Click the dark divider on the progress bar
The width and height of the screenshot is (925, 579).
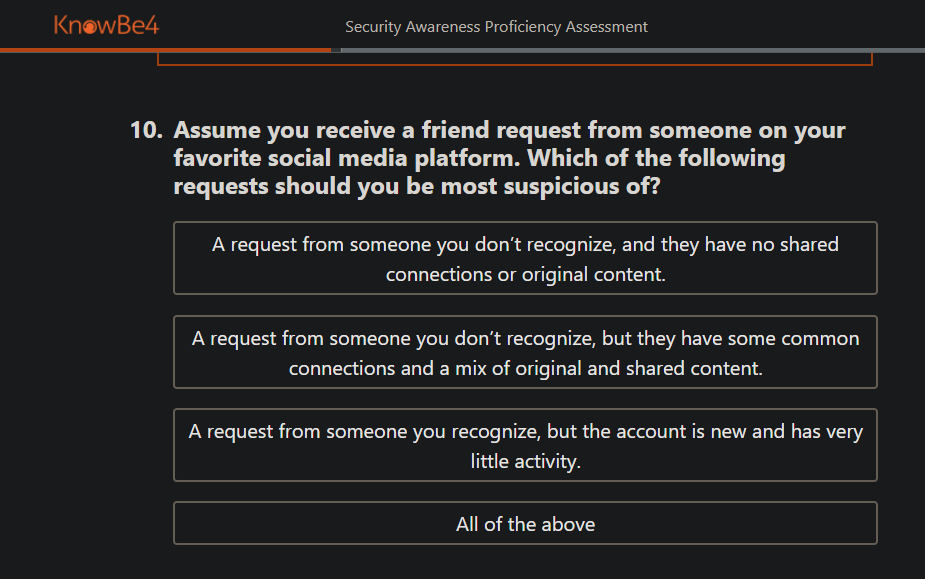[x=336, y=50]
